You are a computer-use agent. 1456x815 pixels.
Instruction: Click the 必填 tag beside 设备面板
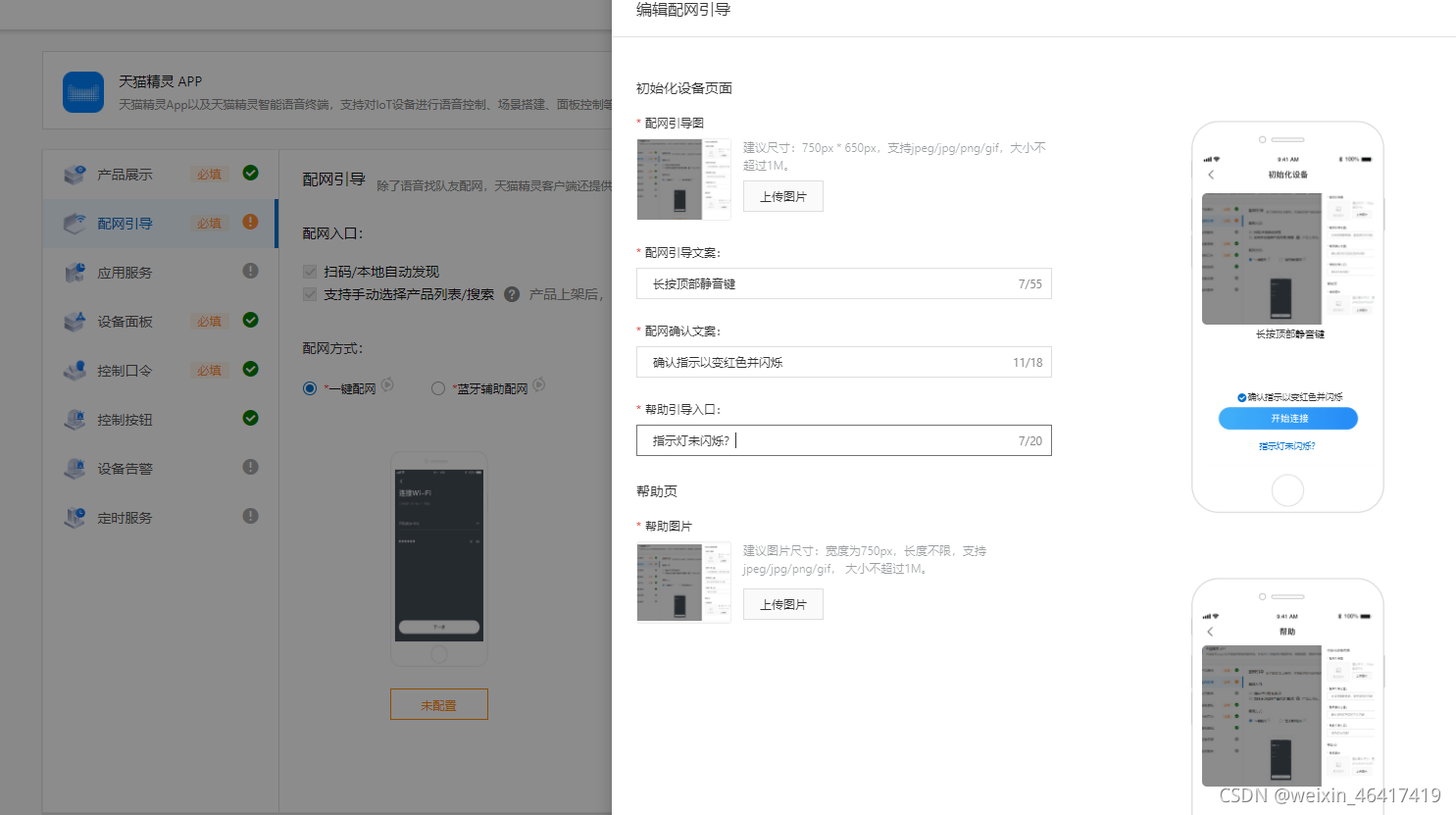click(x=209, y=322)
